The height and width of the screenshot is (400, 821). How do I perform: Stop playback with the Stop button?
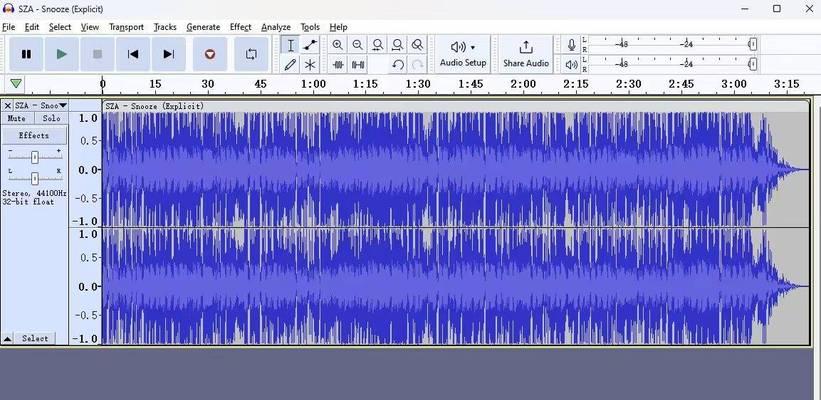tap(97, 54)
